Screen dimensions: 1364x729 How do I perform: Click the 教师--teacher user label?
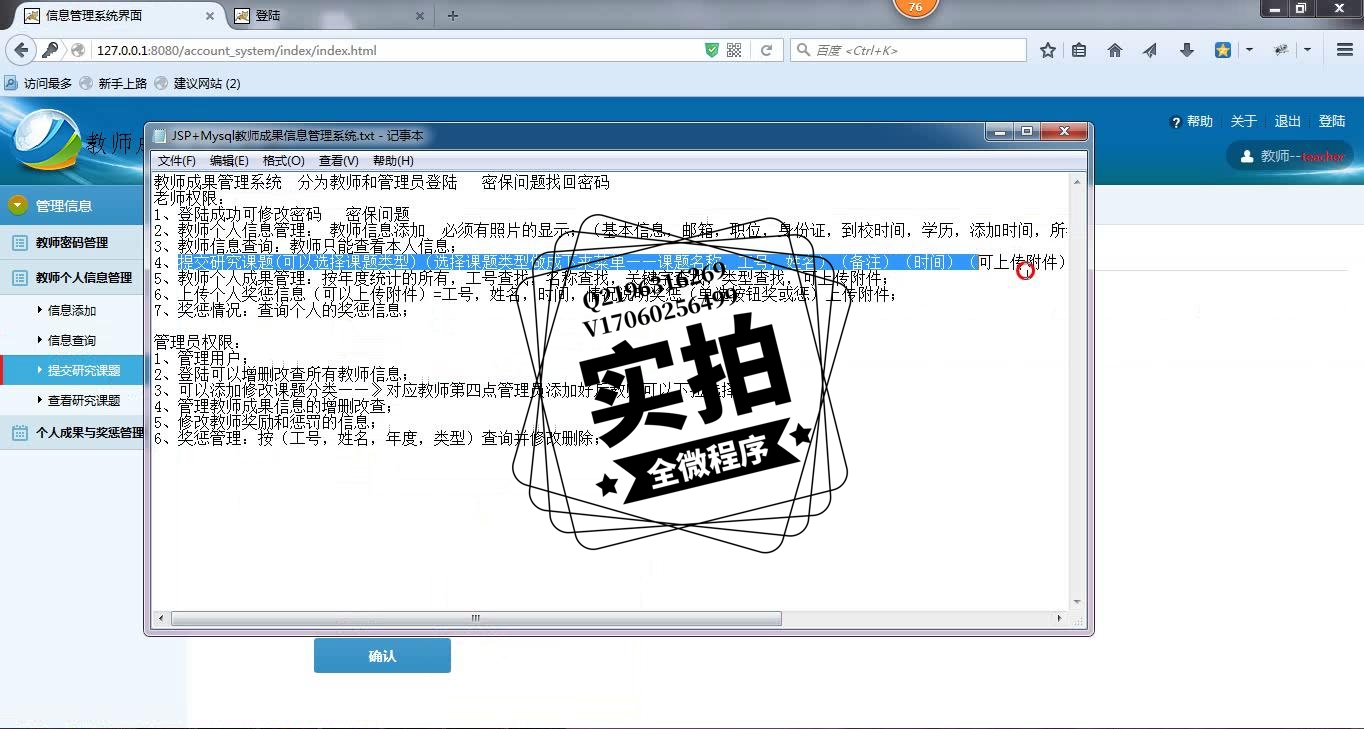coord(1302,156)
